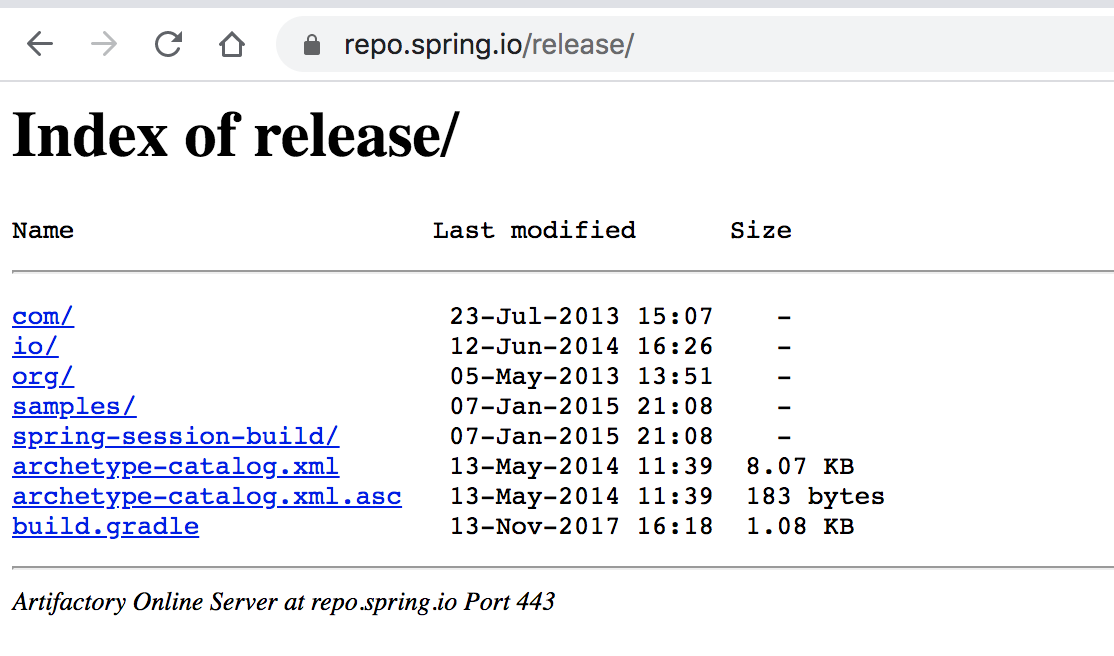Click the date '12-Jun-2014 16:26'
This screenshot has width=1114, height=656.
(x=581, y=346)
